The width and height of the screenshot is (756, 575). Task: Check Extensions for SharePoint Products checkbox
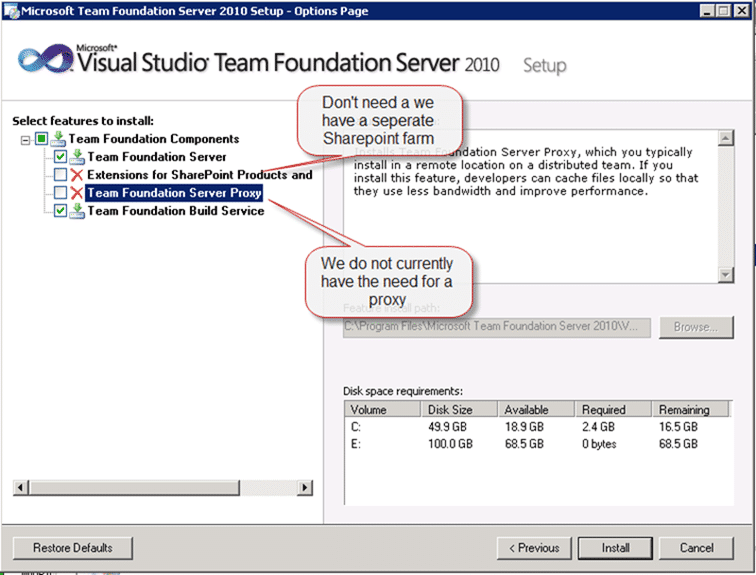click(60, 174)
